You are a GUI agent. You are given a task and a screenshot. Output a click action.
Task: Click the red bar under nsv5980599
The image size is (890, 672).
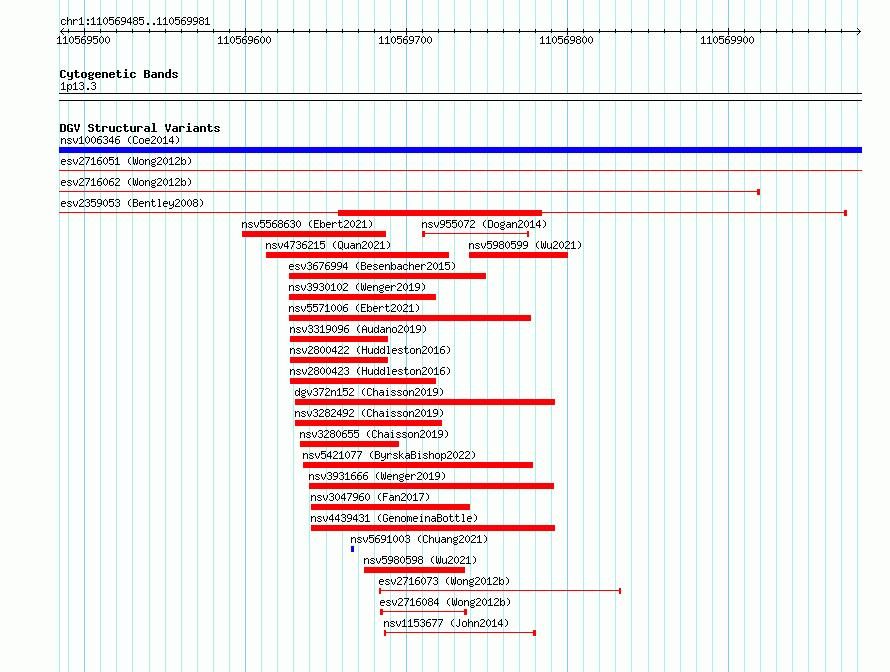518,255
